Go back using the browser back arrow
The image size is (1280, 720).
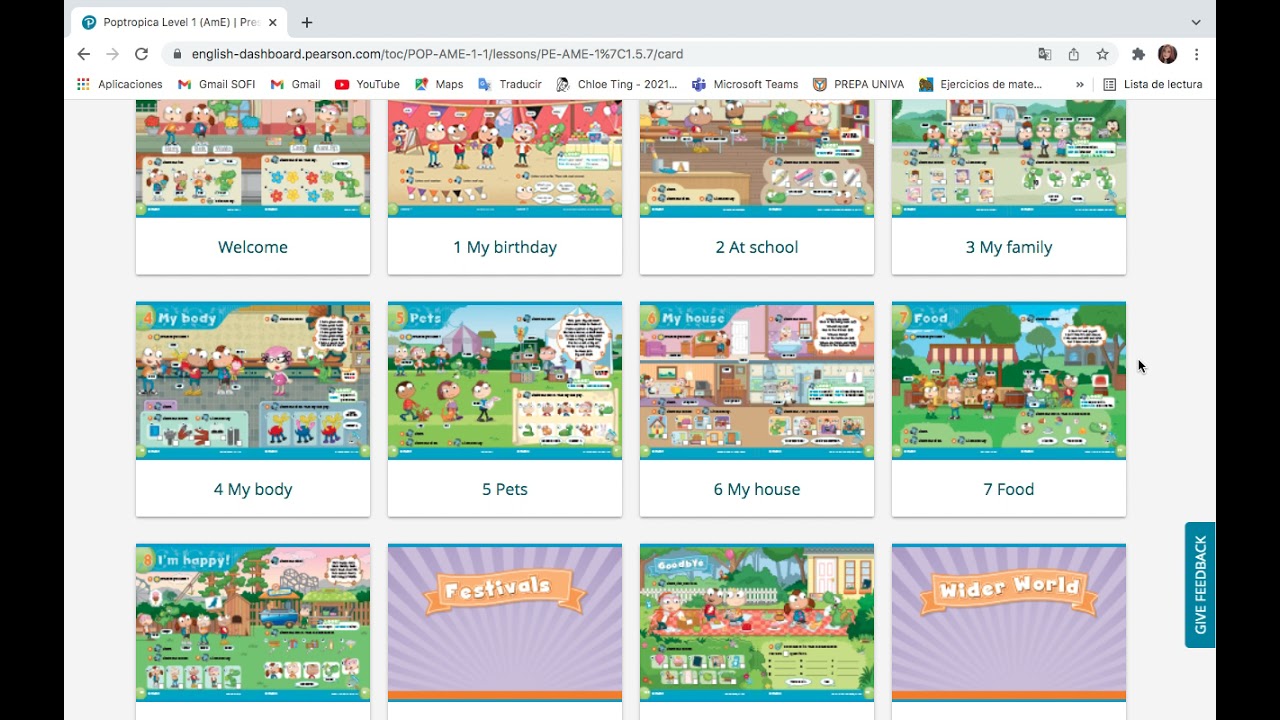(84, 54)
